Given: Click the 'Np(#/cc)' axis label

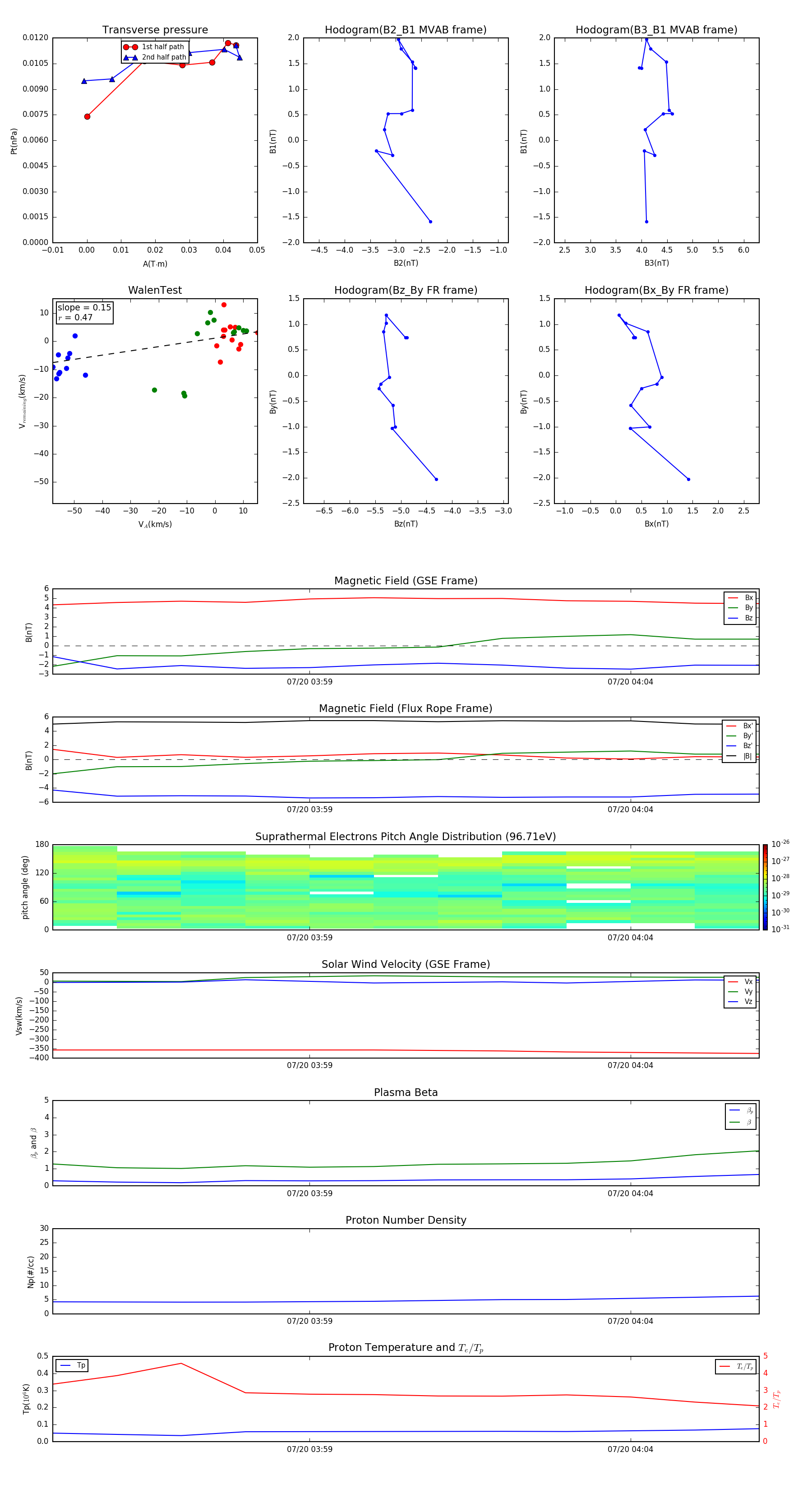Looking at the screenshot, I should (31, 1272).
